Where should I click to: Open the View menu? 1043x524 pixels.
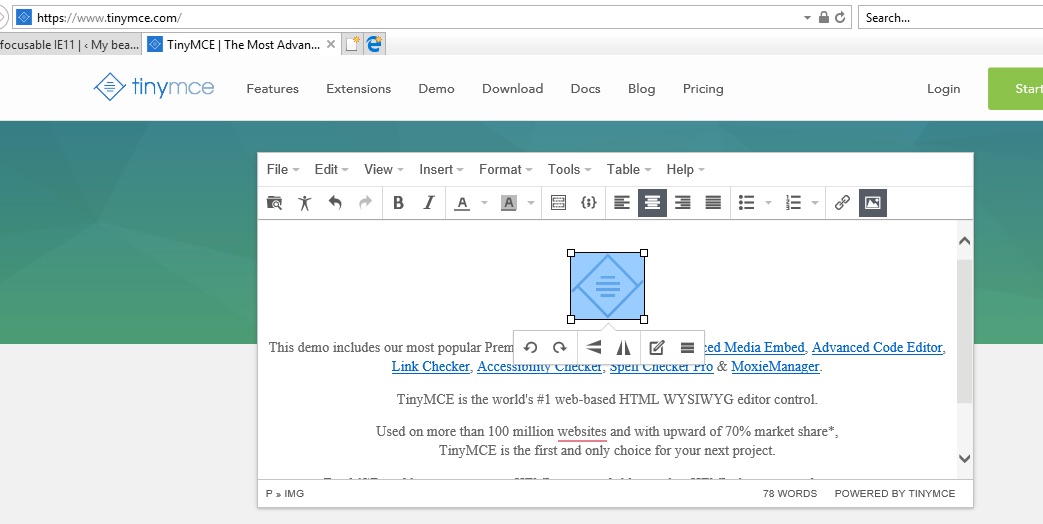coord(384,170)
